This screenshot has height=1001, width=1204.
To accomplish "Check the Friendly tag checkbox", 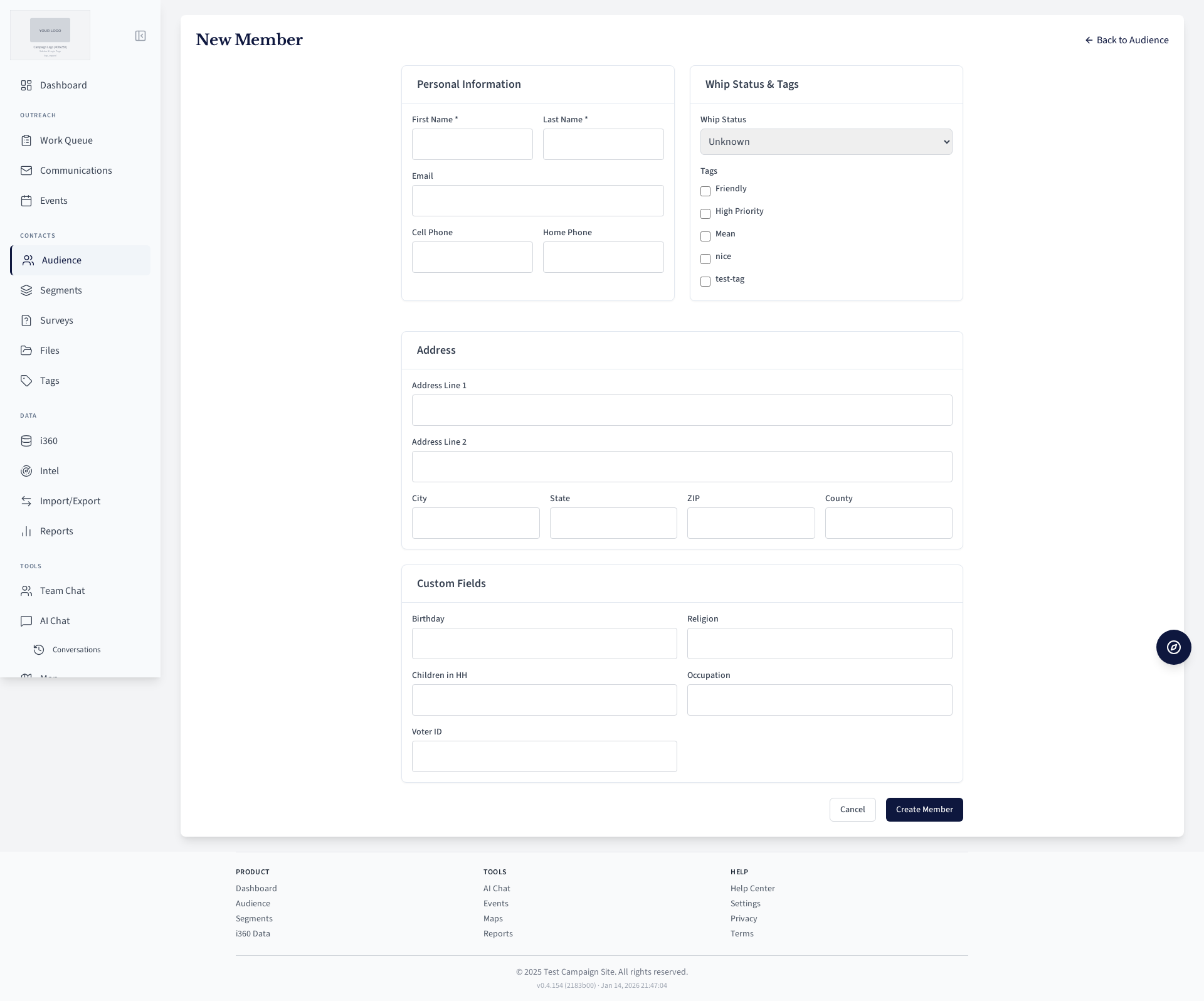I will 705,191.
